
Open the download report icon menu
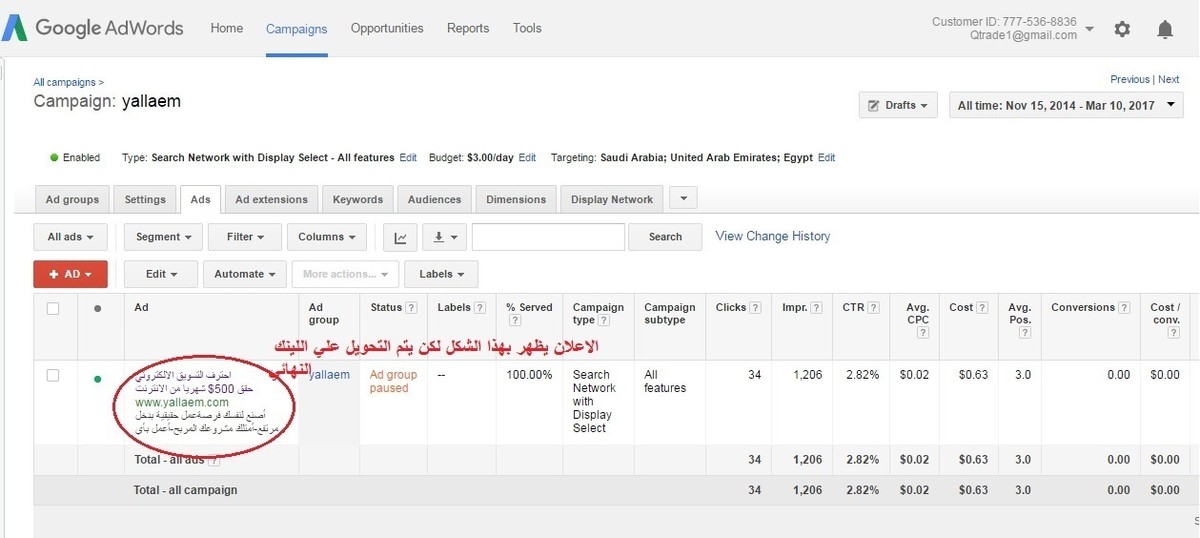pyautogui.click(x=444, y=237)
